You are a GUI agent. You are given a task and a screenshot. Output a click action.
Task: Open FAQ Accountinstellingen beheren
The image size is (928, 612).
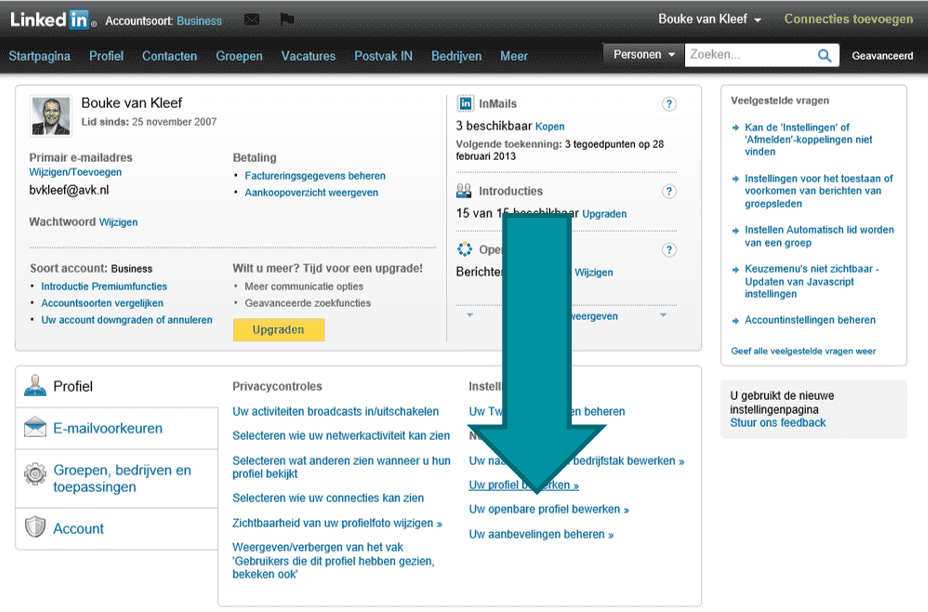tap(810, 320)
